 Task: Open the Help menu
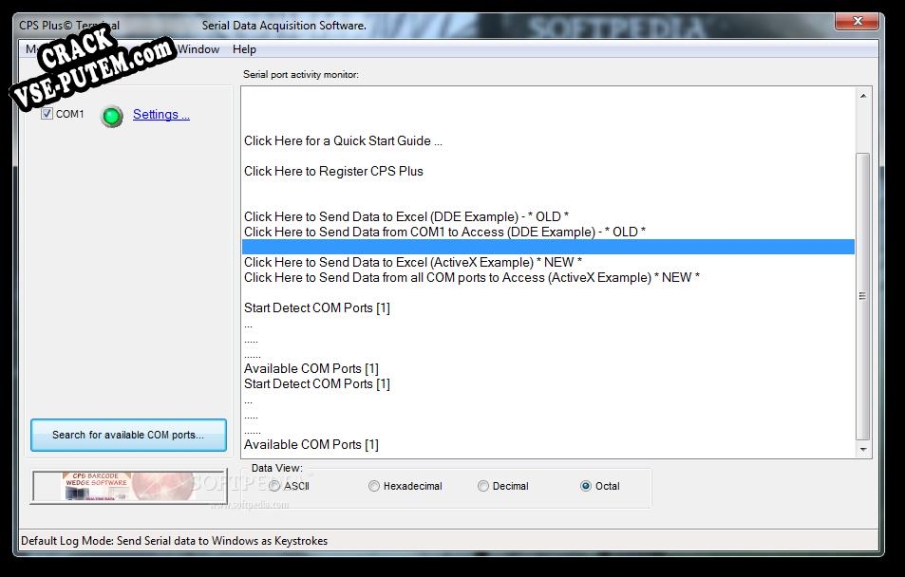point(244,50)
